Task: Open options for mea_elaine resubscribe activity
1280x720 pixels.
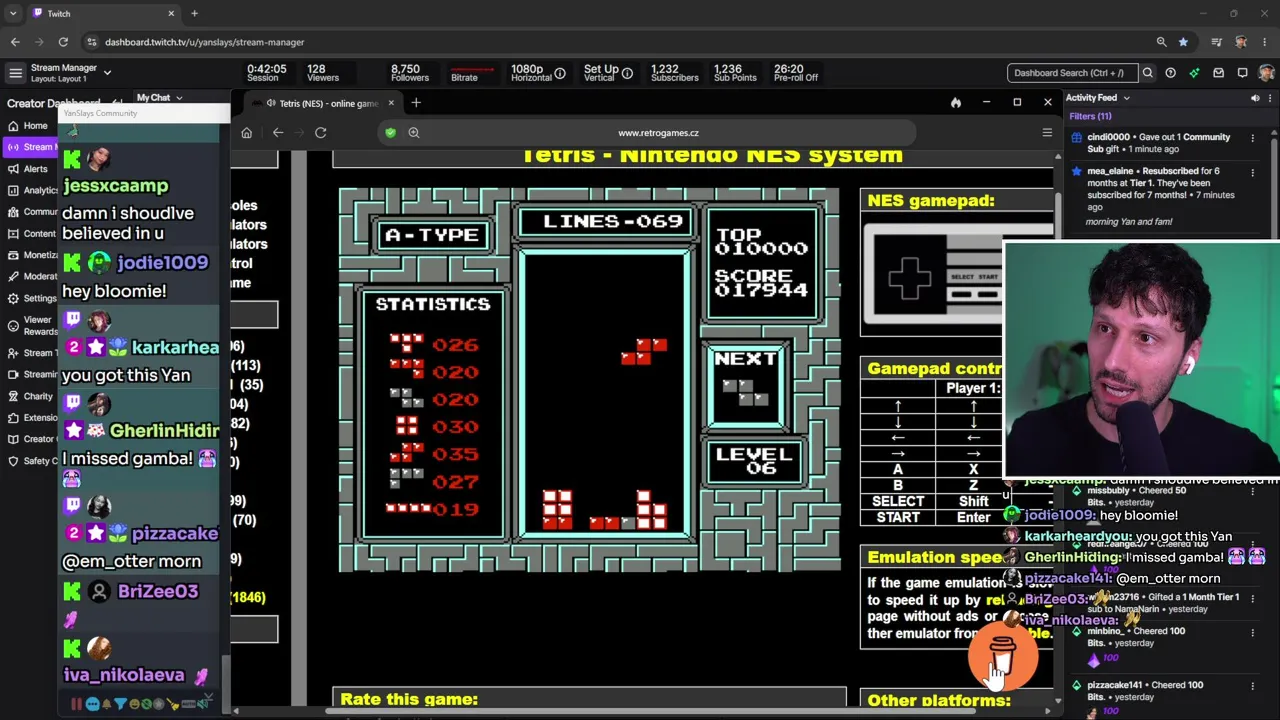Action: tap(1252, 172)
